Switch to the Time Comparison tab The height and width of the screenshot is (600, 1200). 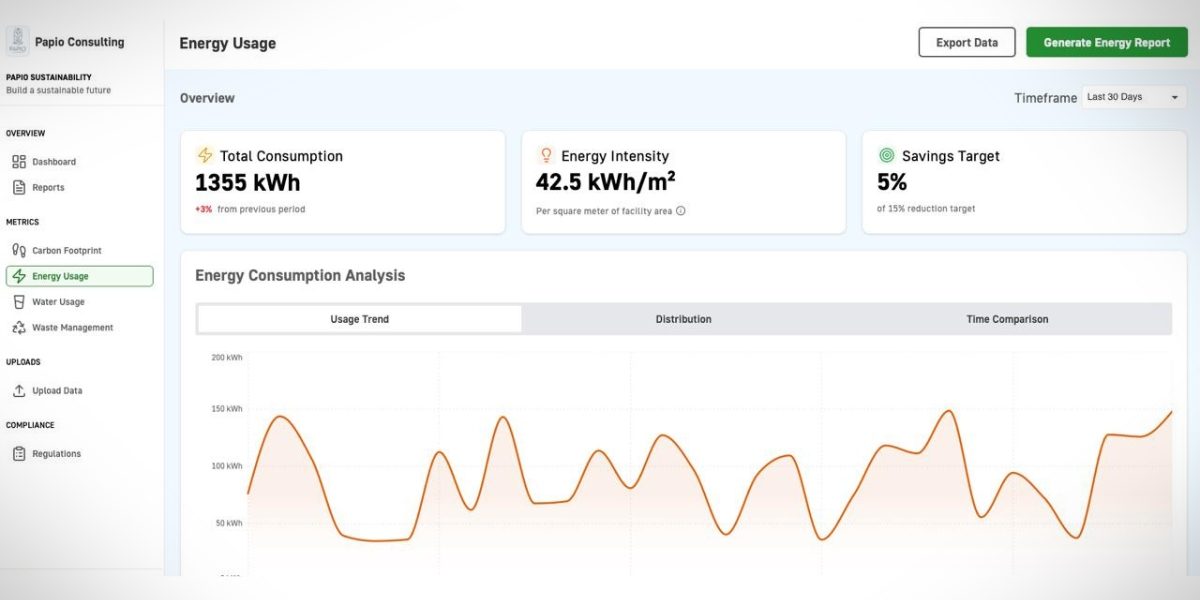pos(1006,319)
